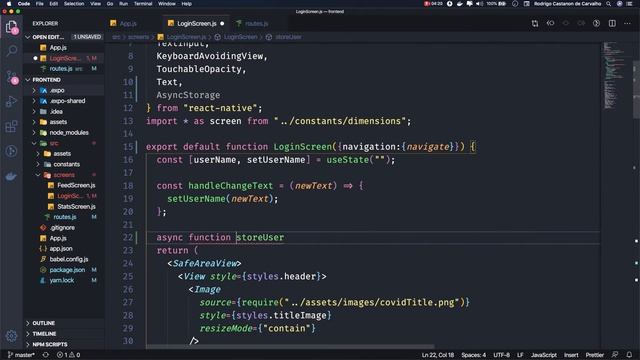Go to previous change arrow in toolbar
Viewport: 640px width, 360px height.
550,24
